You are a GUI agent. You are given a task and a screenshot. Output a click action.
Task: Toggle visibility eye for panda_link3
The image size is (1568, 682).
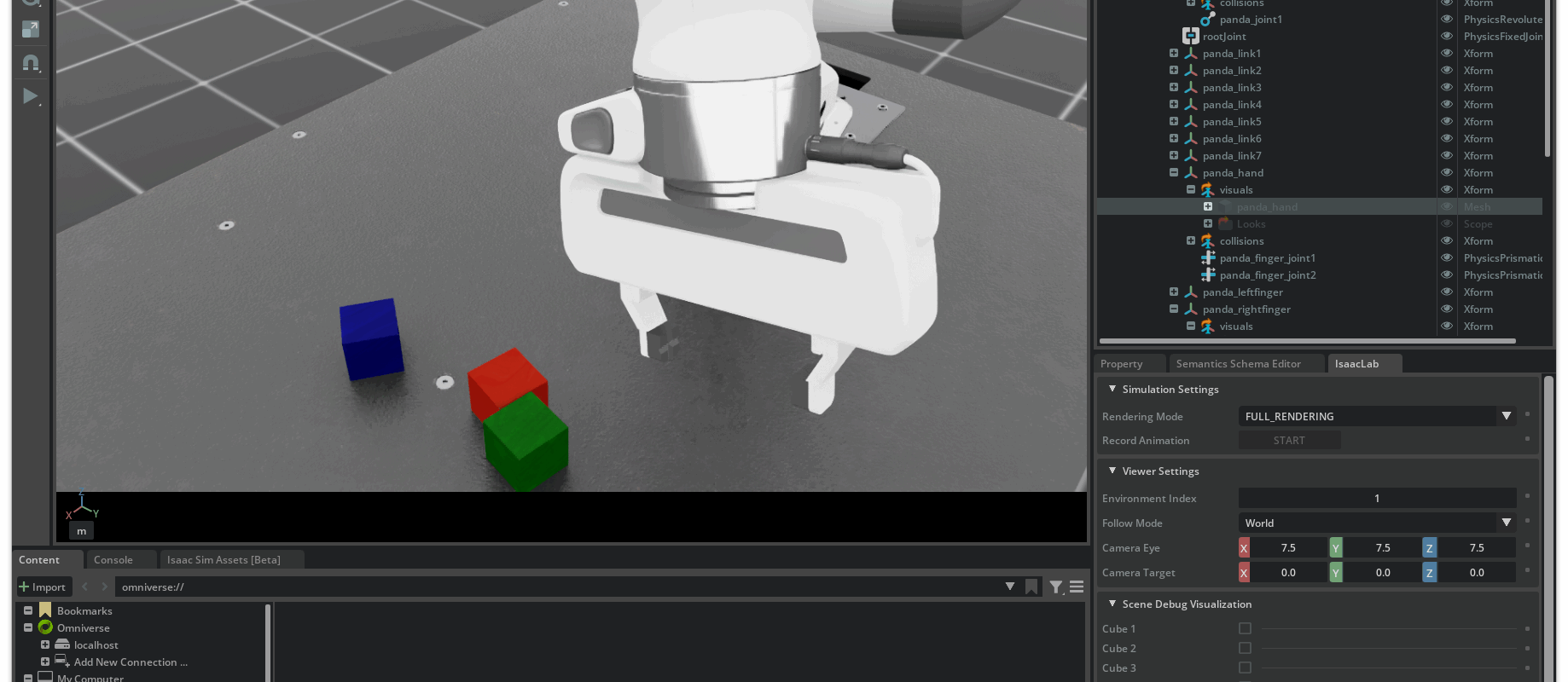pos(1447,88)
